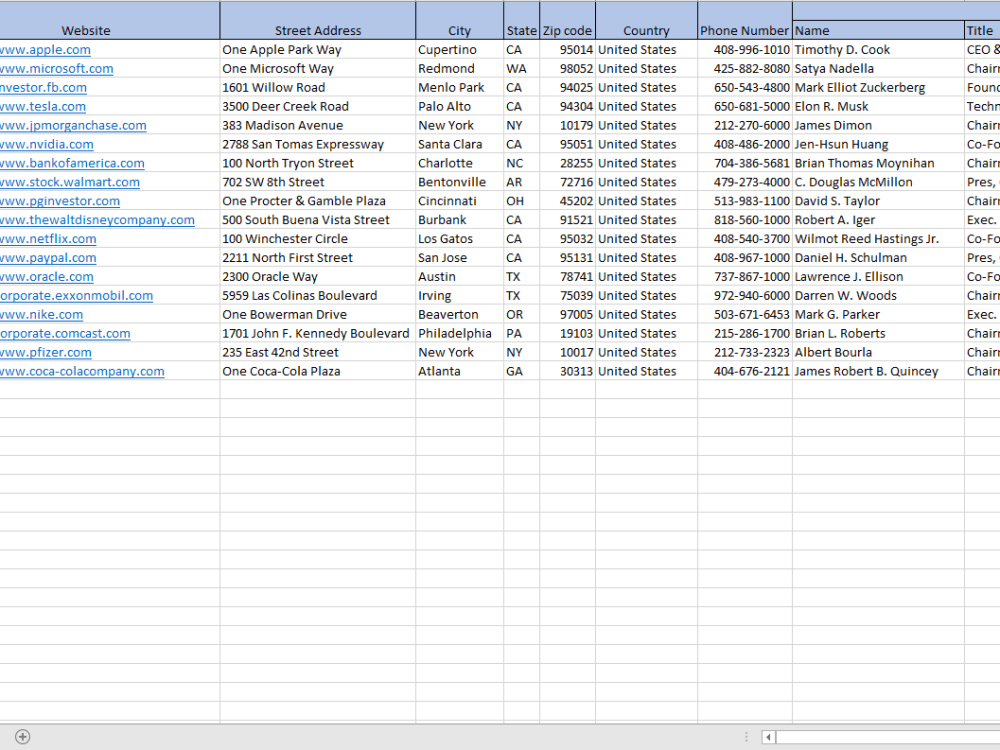Select the cell One Microsoft Way
Viewport: 1000px width, 750px height.
pyautogui.click(x=318, y=69)
